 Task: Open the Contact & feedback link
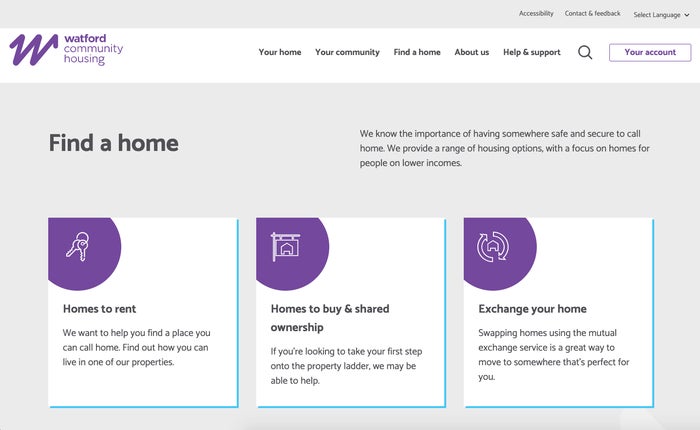[x=592, y=13]
